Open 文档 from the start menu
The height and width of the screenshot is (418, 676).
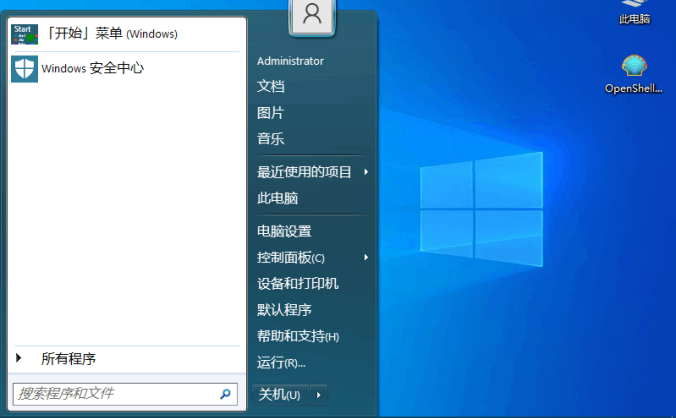point(271,86)
